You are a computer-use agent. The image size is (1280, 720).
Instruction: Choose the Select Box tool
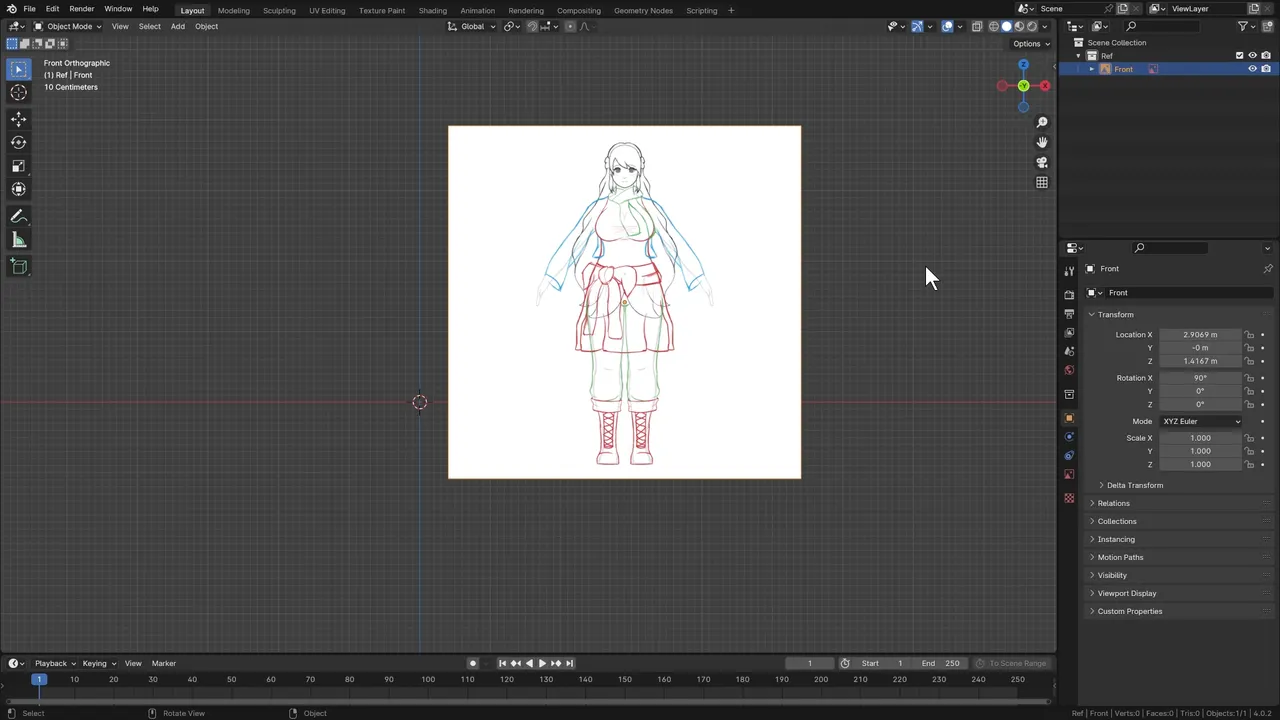[18, 69]
